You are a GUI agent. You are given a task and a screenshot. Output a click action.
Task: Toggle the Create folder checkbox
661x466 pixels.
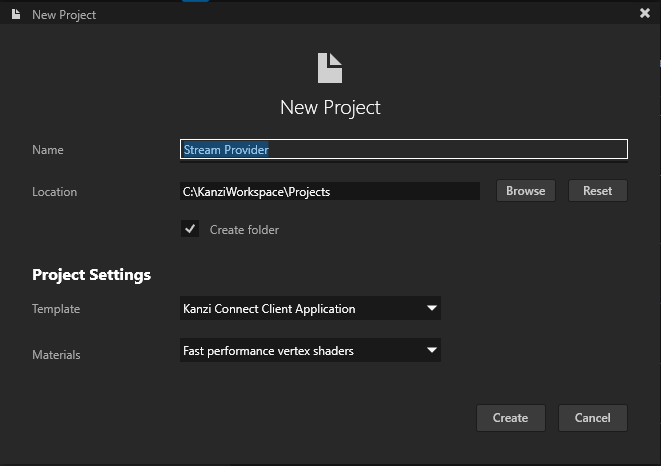click(190, 229)
